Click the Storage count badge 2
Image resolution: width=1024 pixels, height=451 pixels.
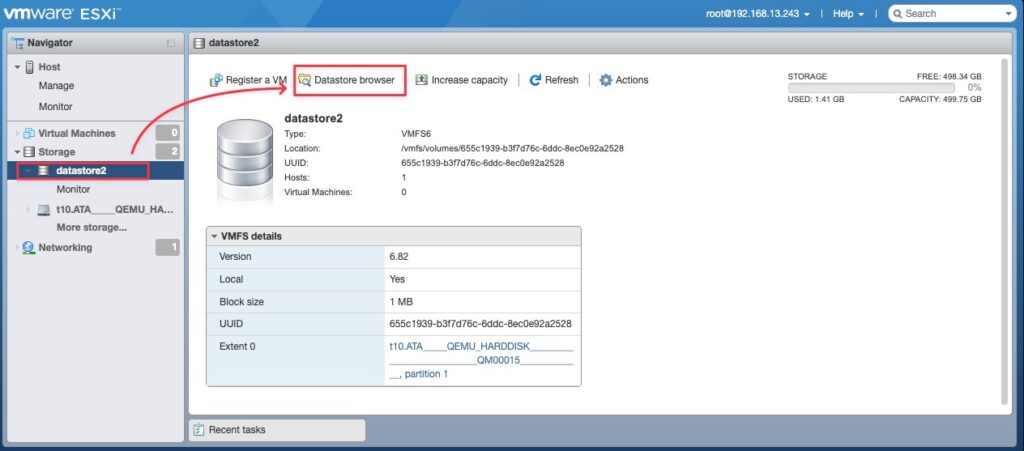pos(168,152)
